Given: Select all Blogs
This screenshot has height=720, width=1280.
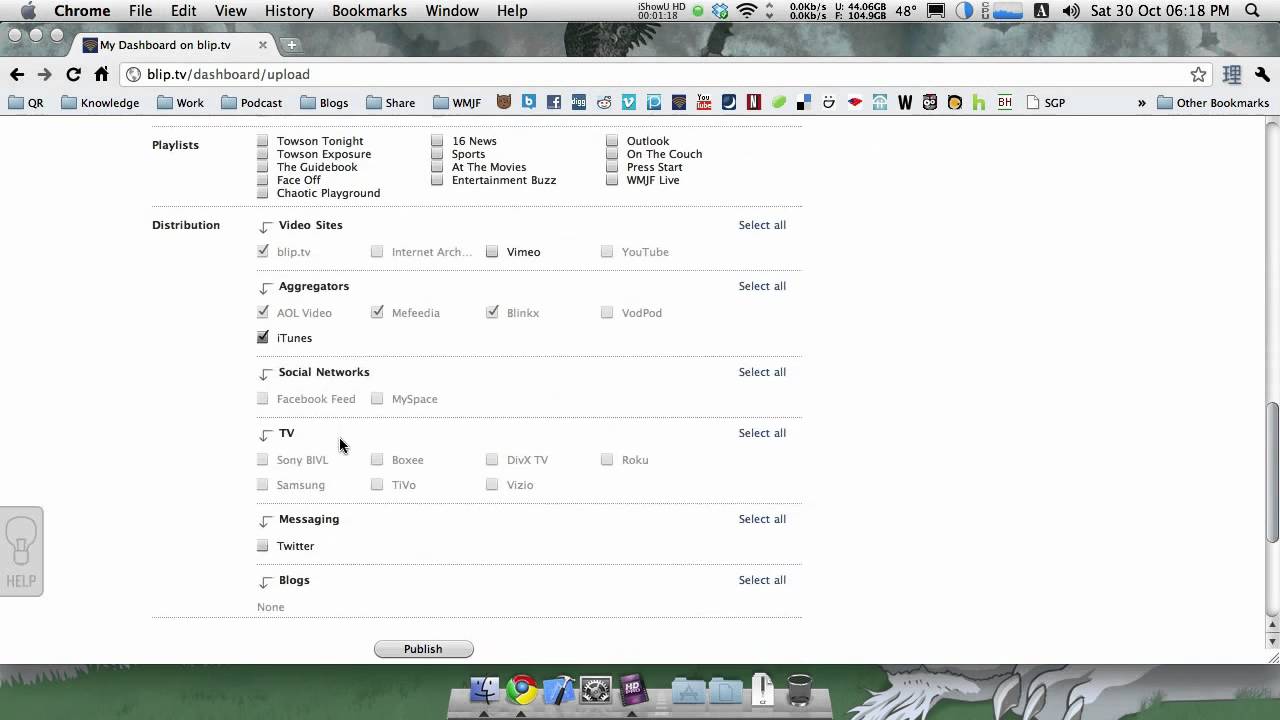Looking at the screenshot, I should click(762, 580).
